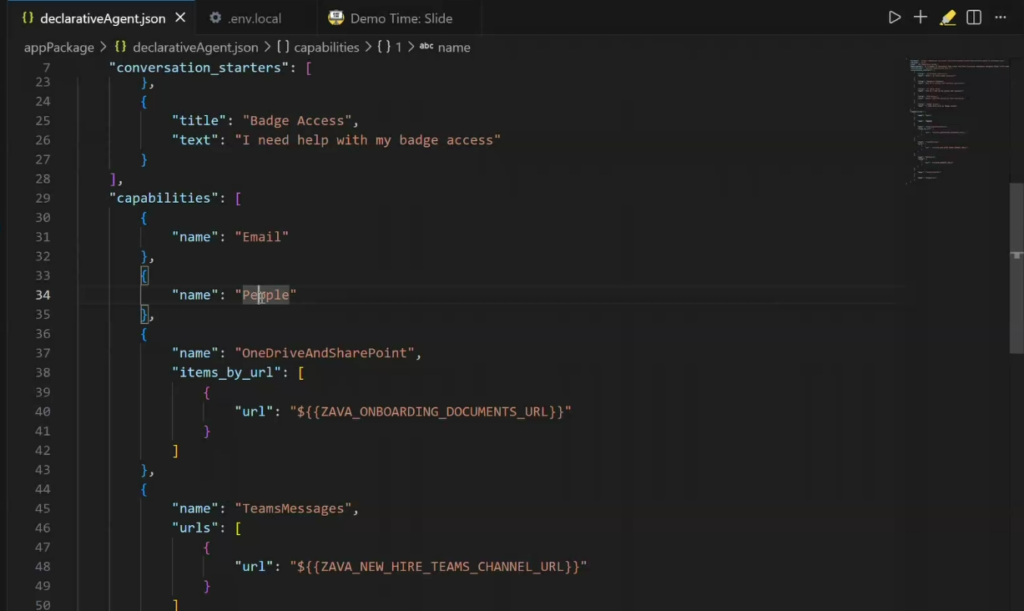
Task: Click the plus icon in editor toolbar
Action: tap(921, 18)
